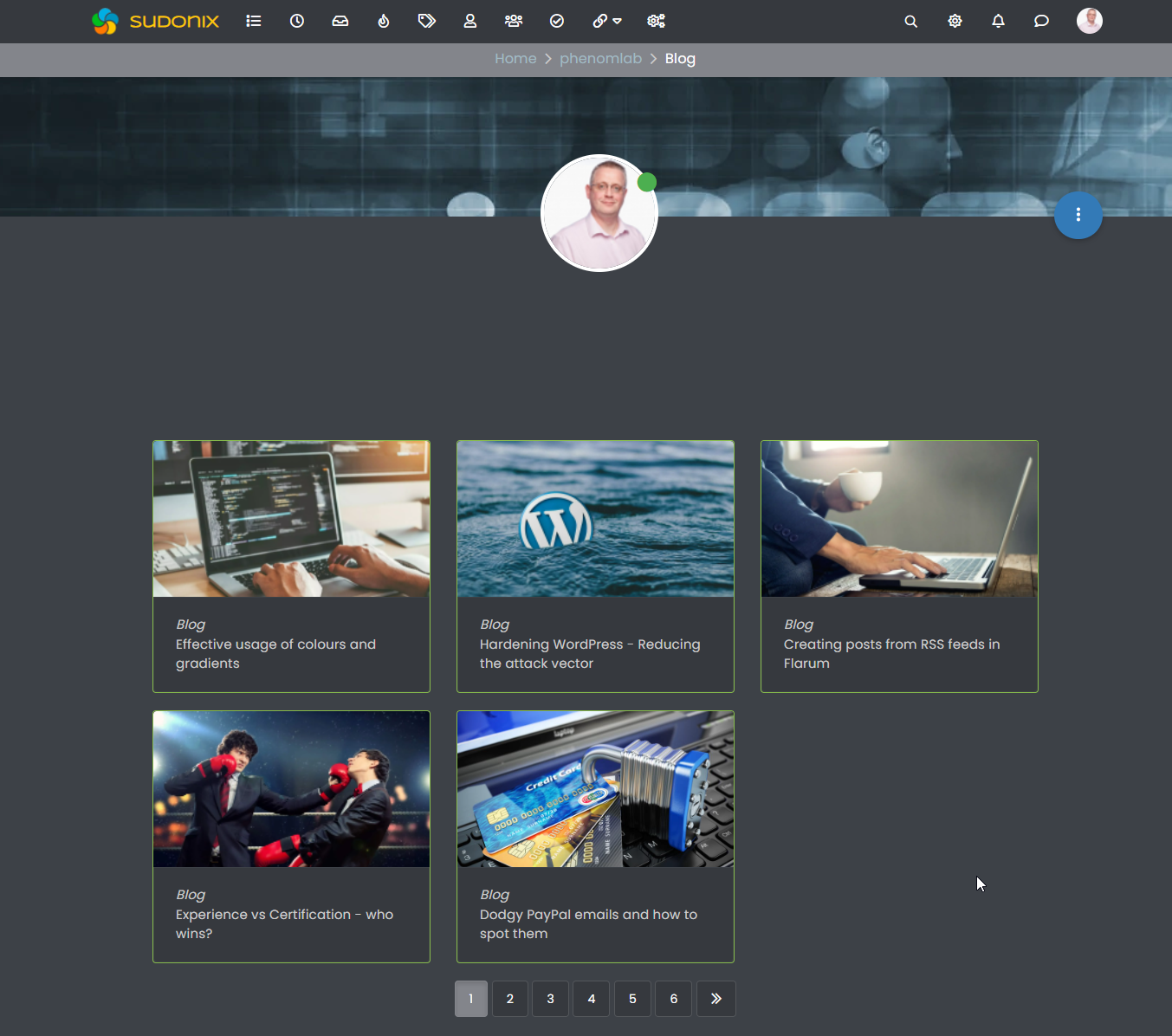Click the recent clock icon
Screen dimensions: 1172x1036
(297, 21)
